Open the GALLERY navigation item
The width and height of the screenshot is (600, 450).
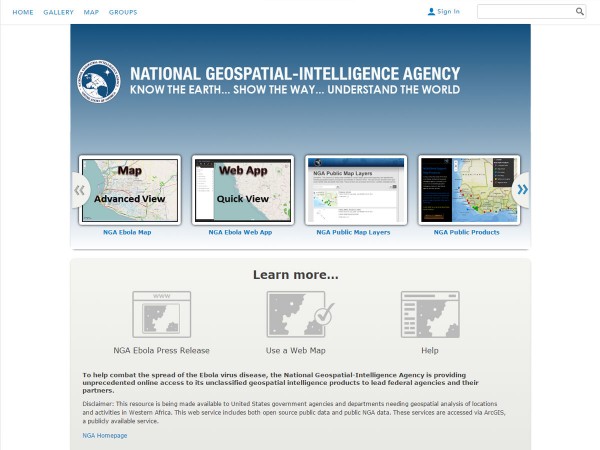click(59, 12)
